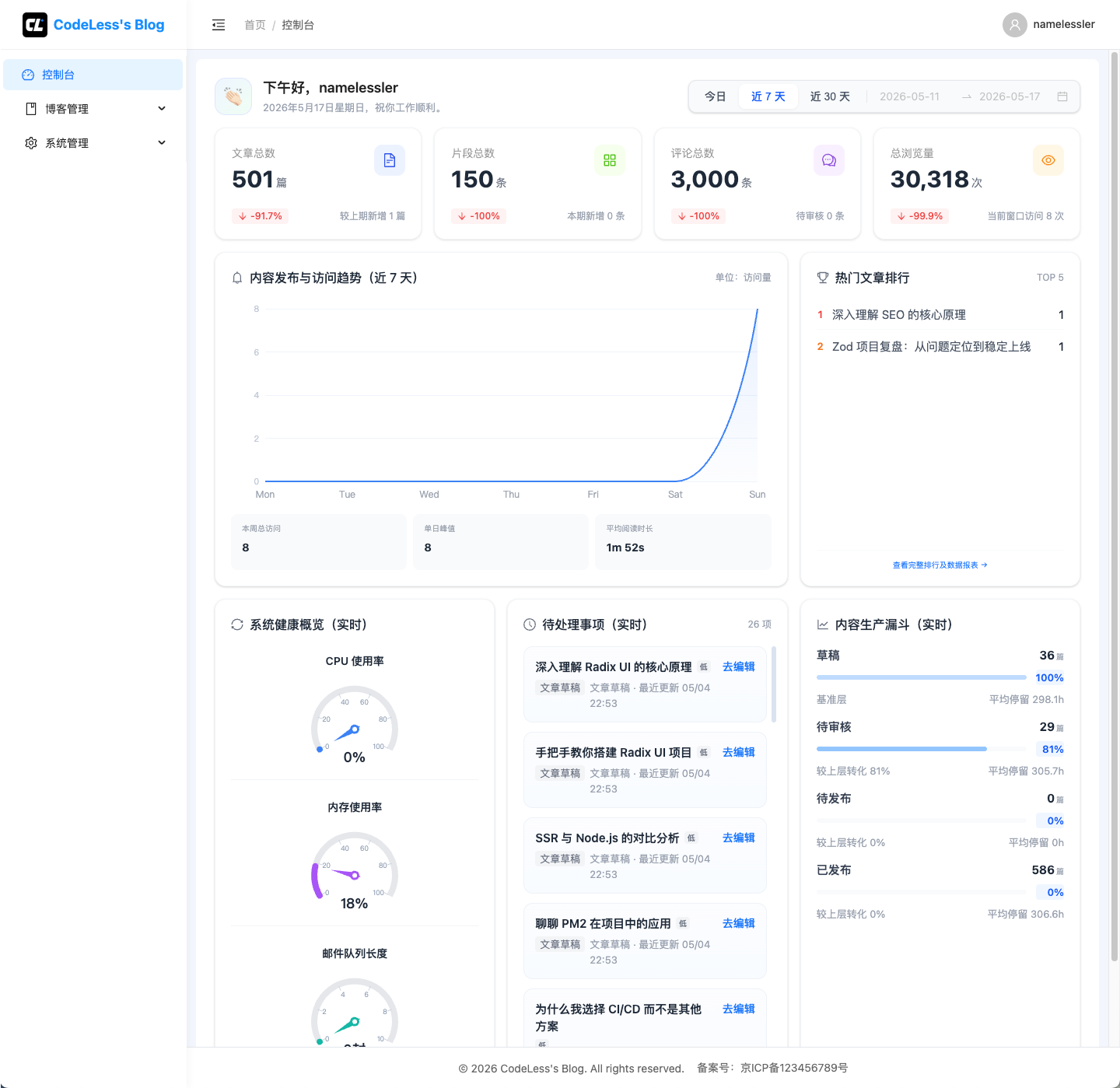
Task: Click 去编辑 for 聊聊 PM2 在项目中的应用
Action: (x=739, y=923)
